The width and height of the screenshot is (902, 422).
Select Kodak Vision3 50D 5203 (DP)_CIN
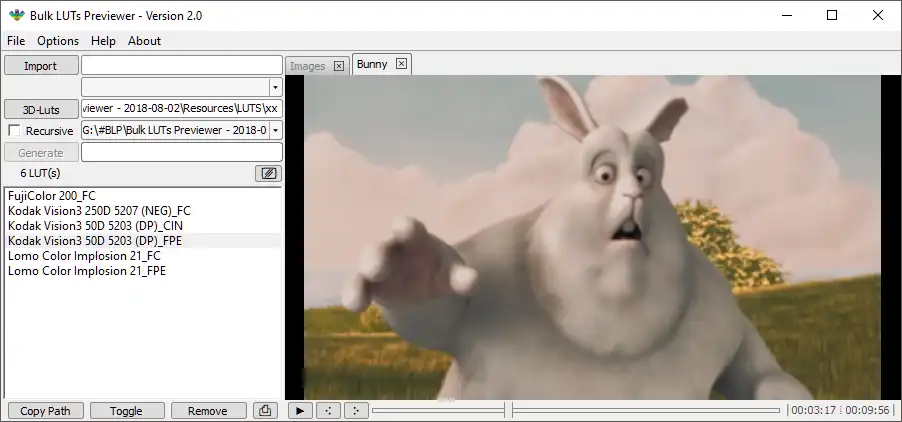pyautogui.click(x=143, y=226)
